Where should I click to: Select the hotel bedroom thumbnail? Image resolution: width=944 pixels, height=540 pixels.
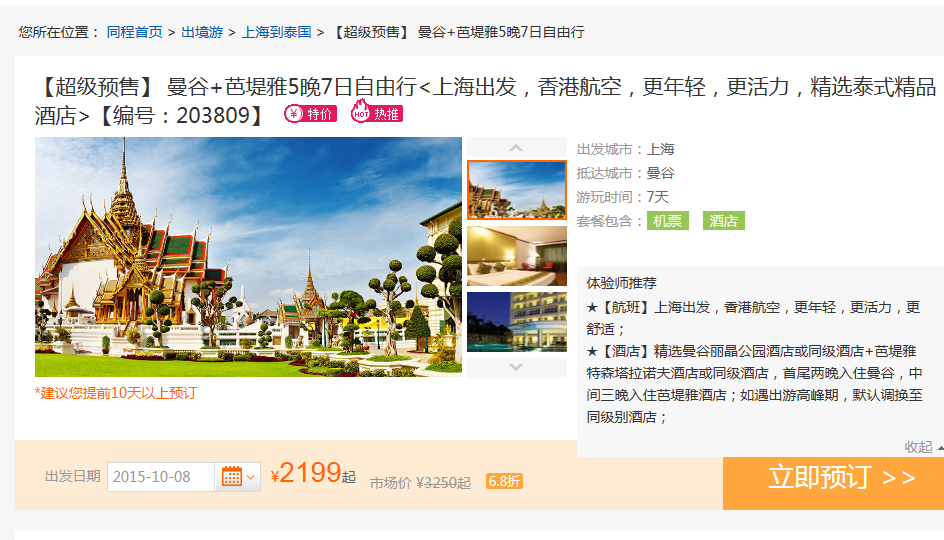pos(517,256)
